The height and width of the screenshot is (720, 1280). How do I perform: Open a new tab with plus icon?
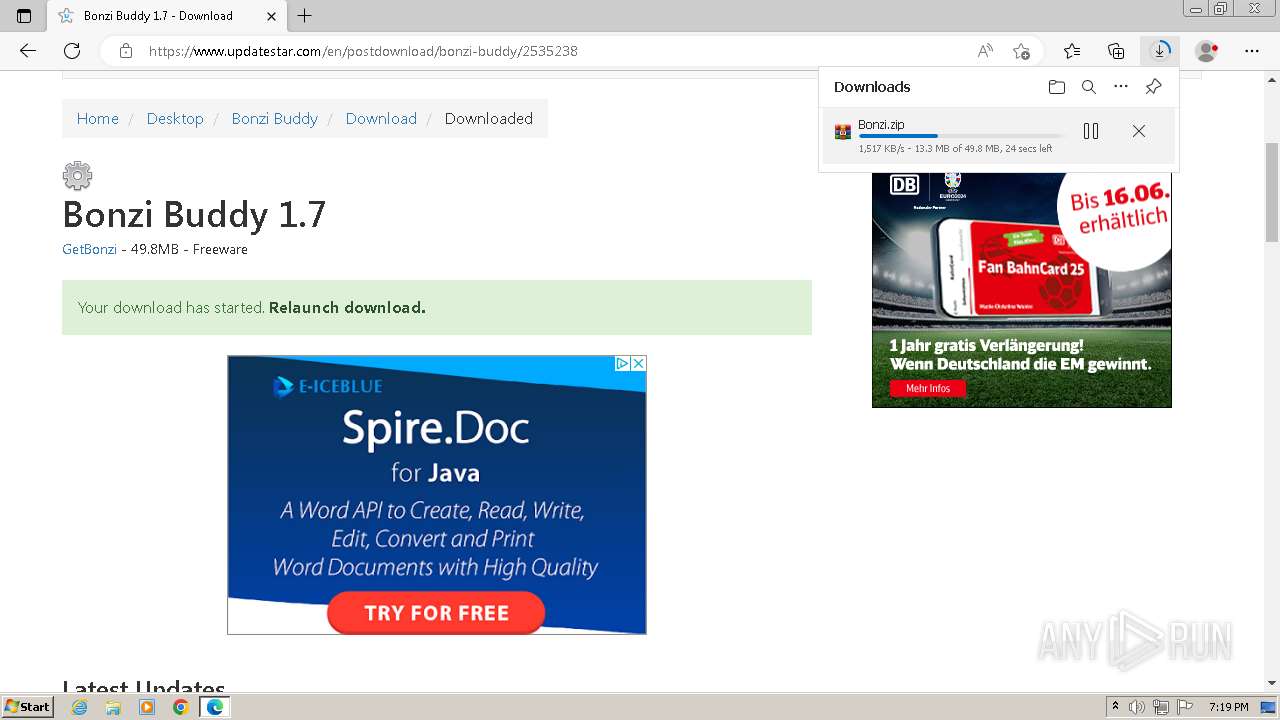pos(305,16)
